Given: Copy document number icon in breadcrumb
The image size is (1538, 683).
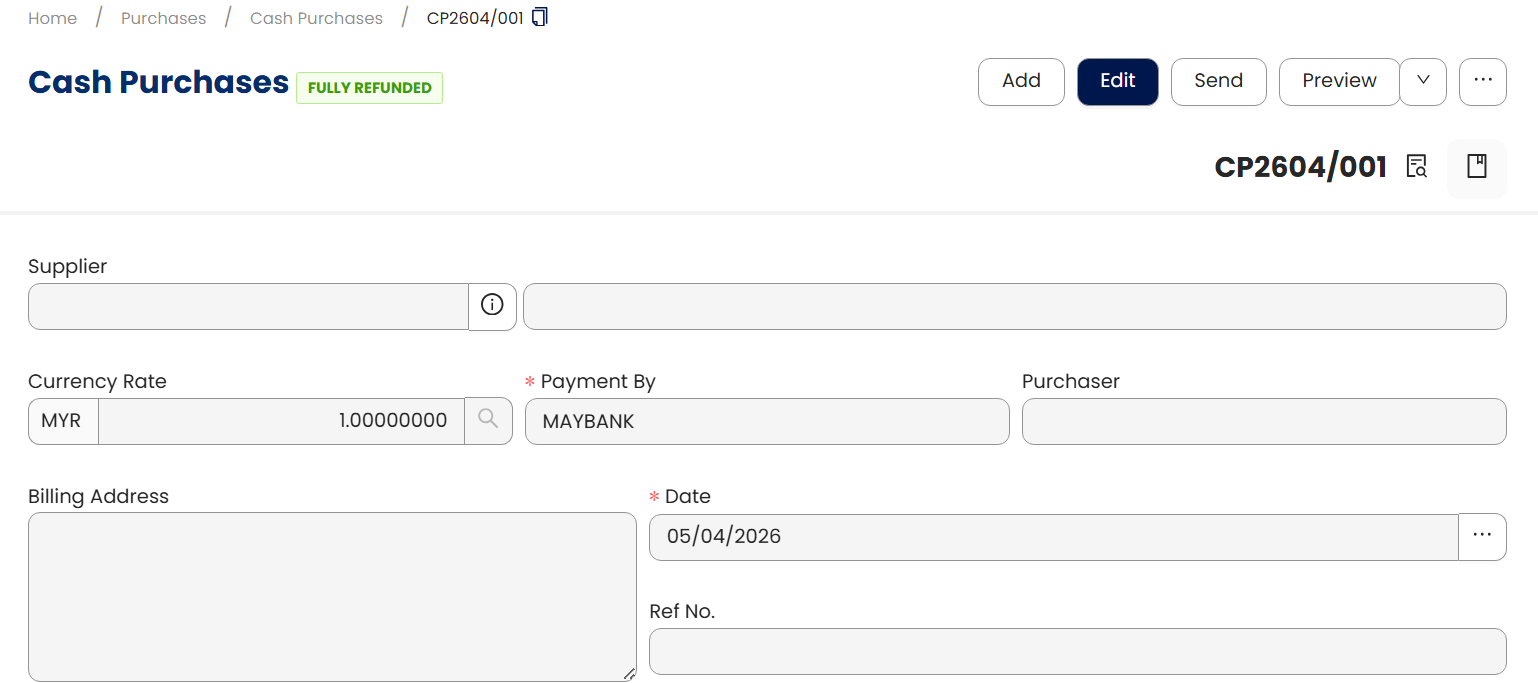Looking at the screenshot, I should 540,17.
